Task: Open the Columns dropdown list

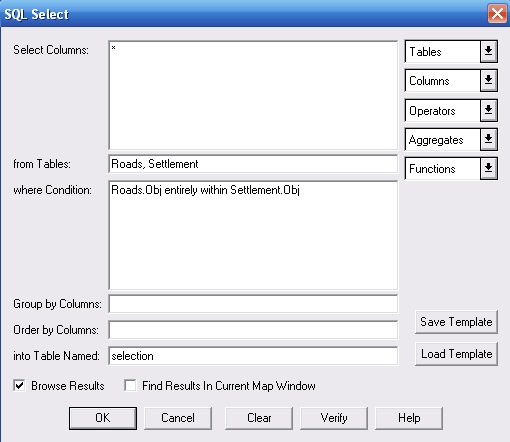Action: 451,80
